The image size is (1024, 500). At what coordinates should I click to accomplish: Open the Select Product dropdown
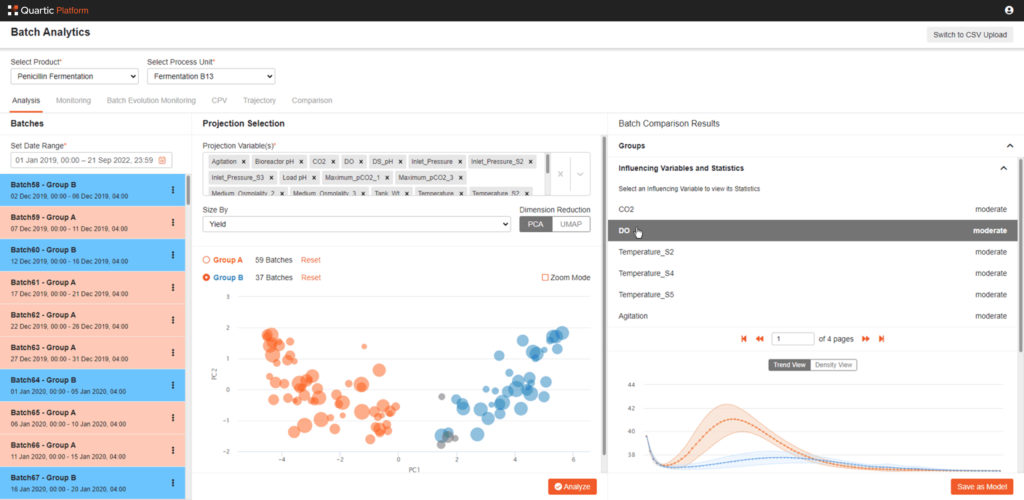75,77
